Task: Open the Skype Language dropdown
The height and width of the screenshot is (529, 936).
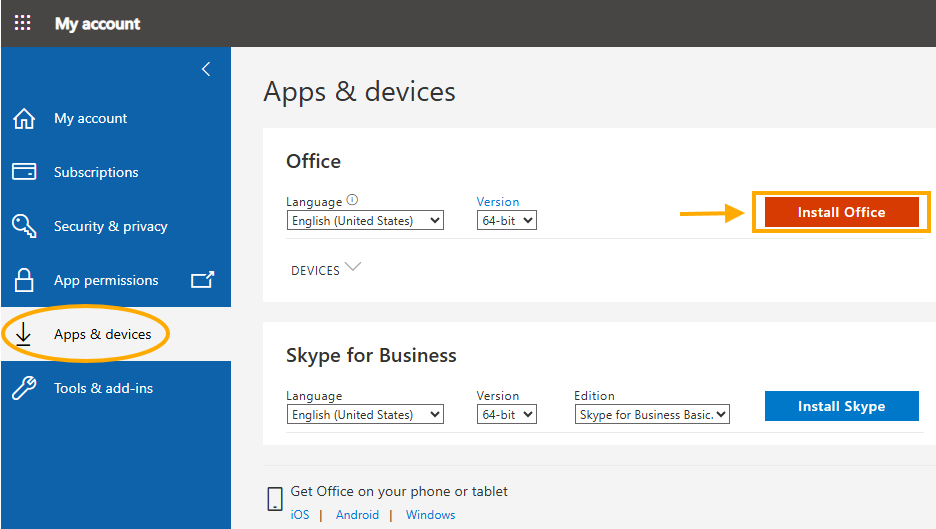Action: pyautogui.click(x=365, y=414)
